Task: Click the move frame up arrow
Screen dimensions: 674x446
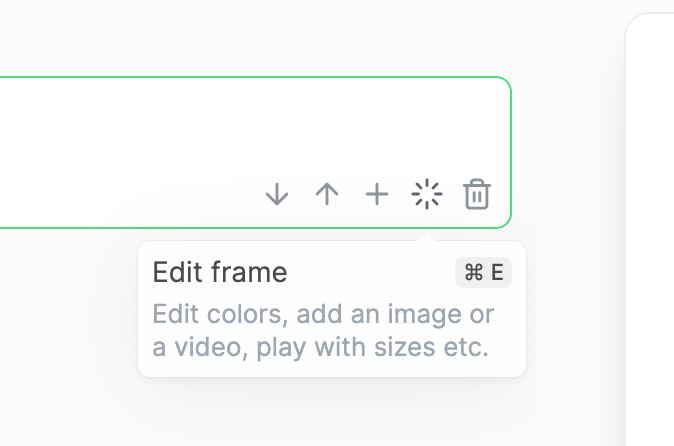Action: click(x=327, y=194)
